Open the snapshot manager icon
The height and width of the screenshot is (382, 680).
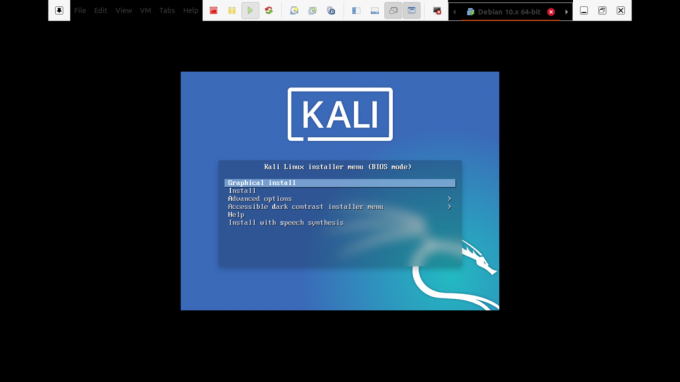331,10
